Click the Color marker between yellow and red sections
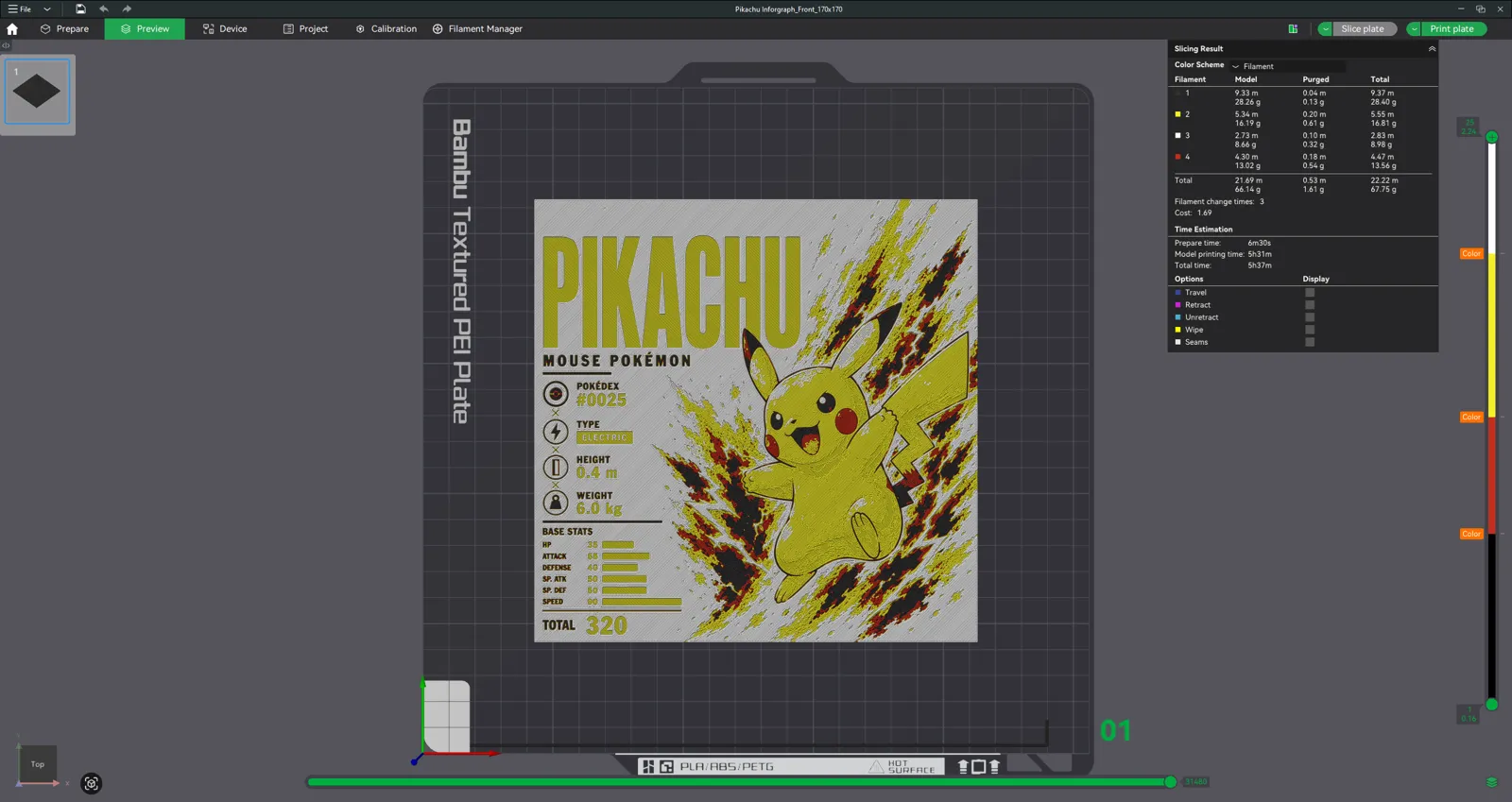 [1471, 418]
